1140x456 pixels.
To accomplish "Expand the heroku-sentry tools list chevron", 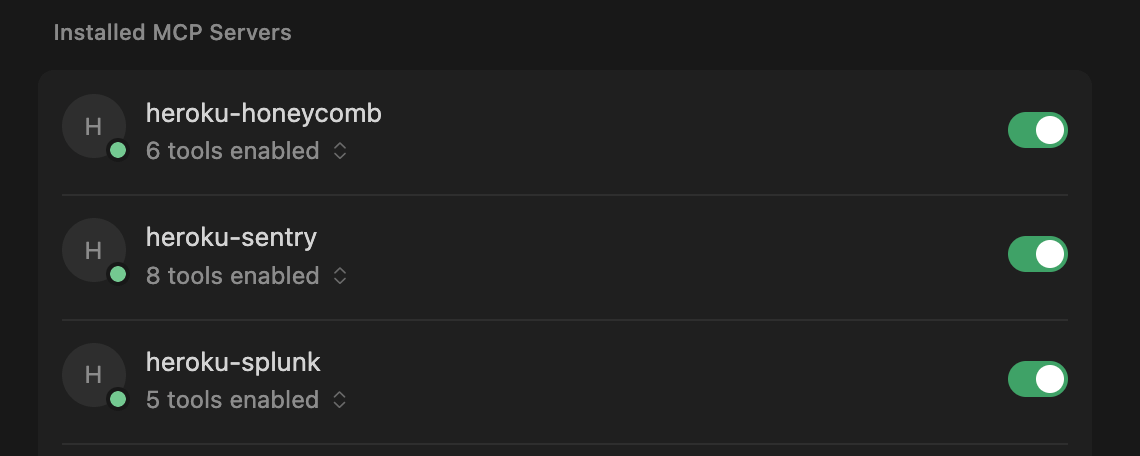I will pos(340,275).
